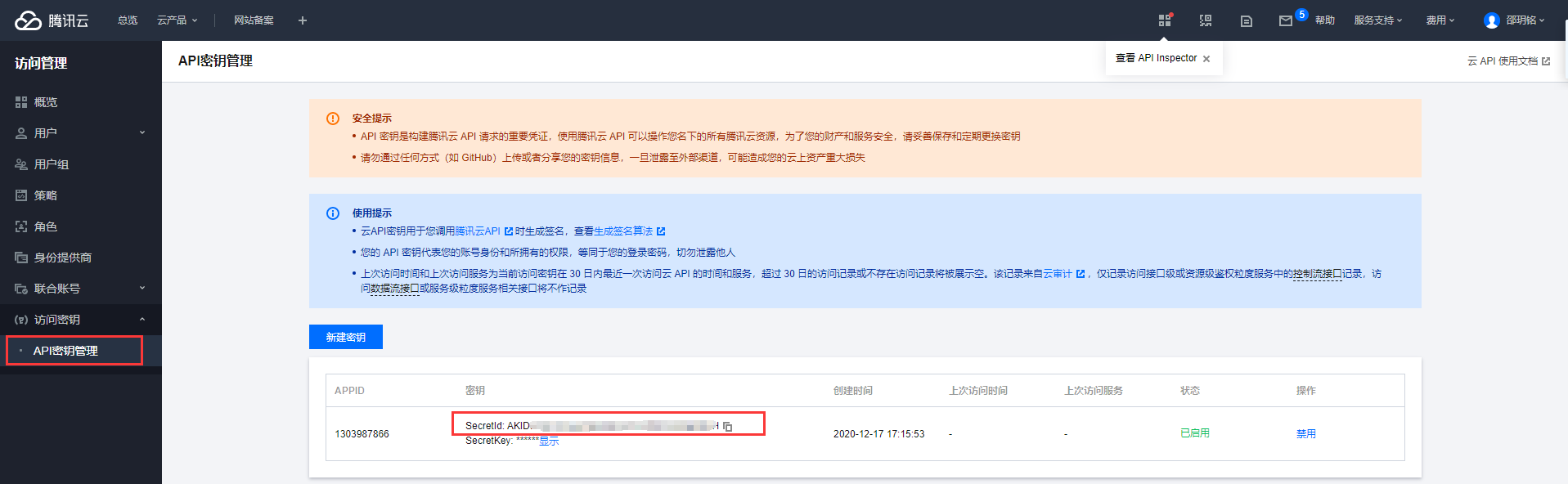
Task: Click the 用户 person icon in sidebar
Action: (x=21, y=133)
